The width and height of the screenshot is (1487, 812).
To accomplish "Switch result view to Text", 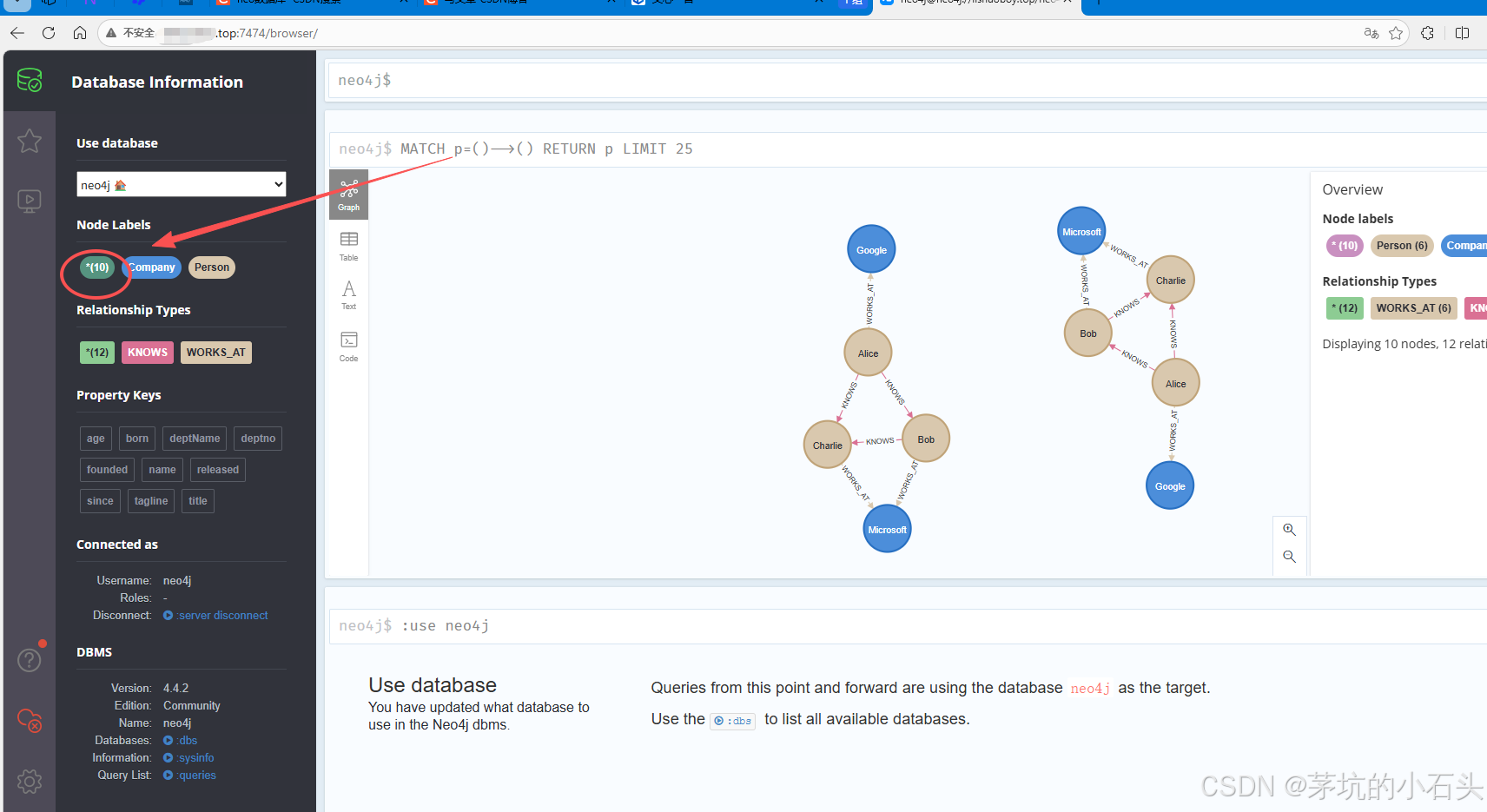I will pos(349,295).
